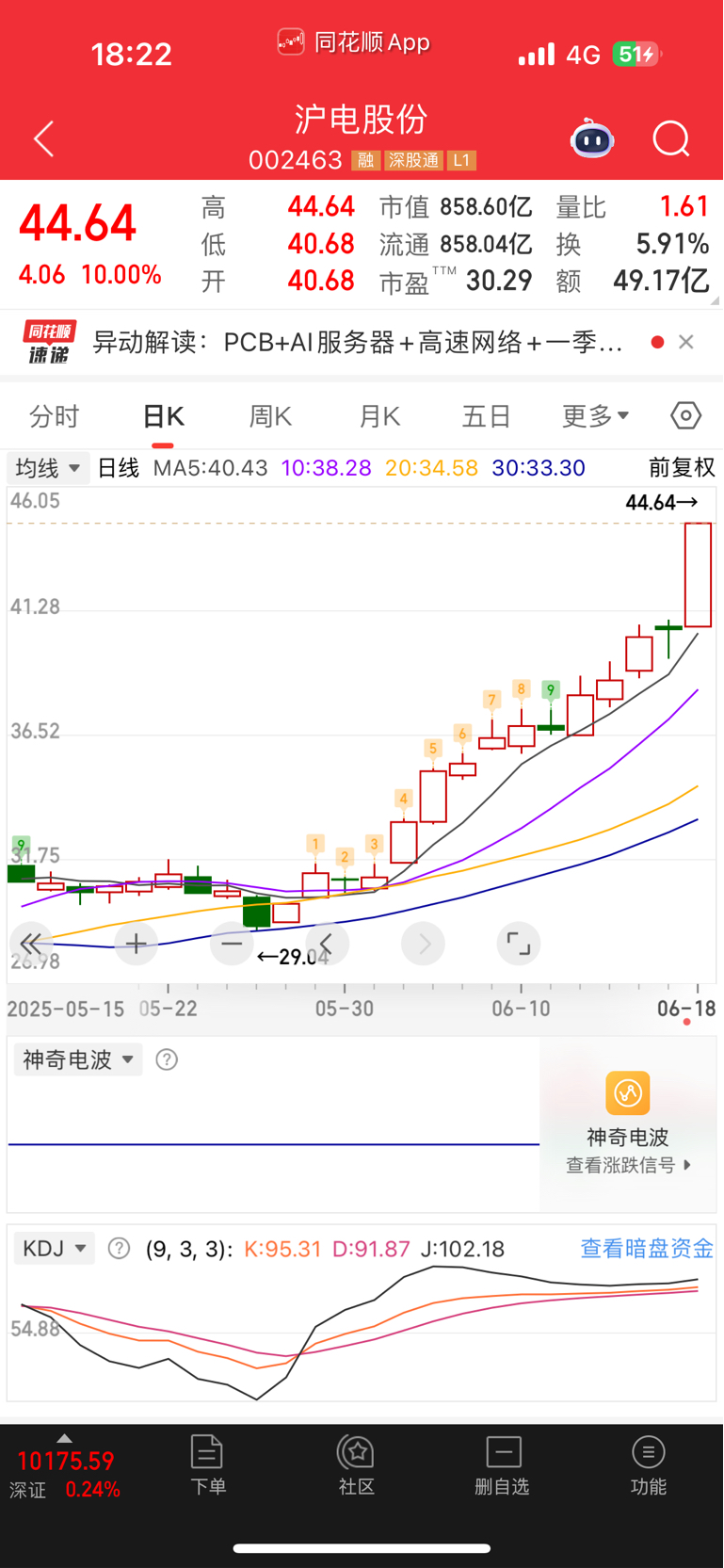
Task: Open help for KDJ indicator
Action: (119, 1249)
